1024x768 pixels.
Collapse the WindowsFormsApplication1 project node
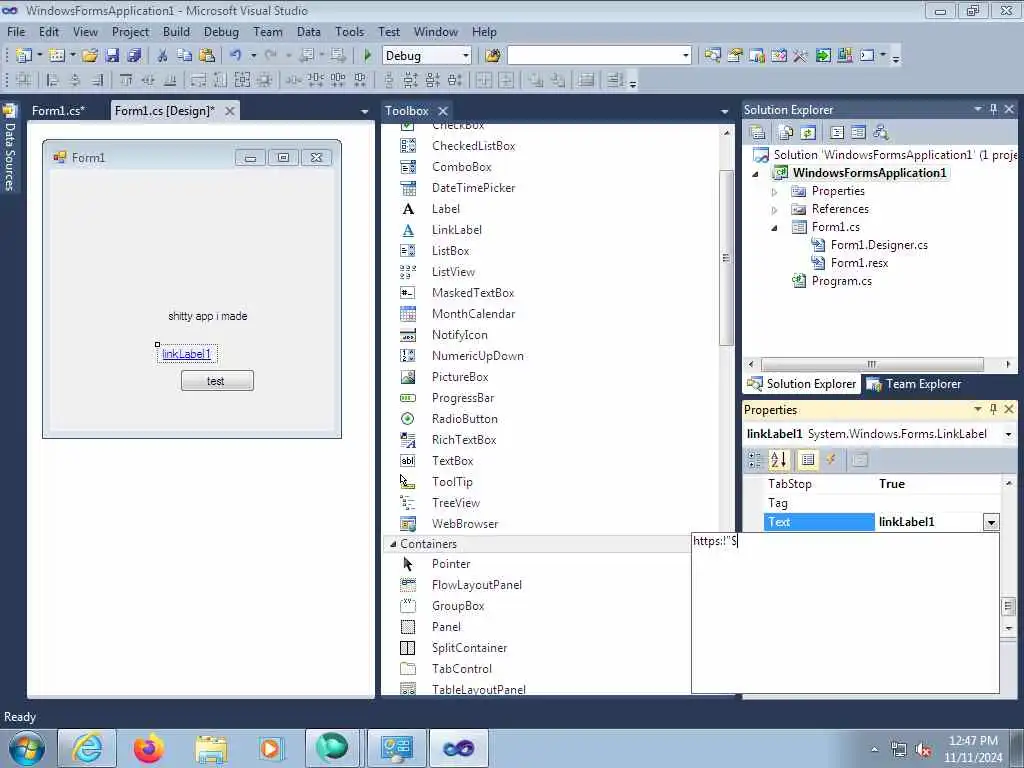(756, 174)
